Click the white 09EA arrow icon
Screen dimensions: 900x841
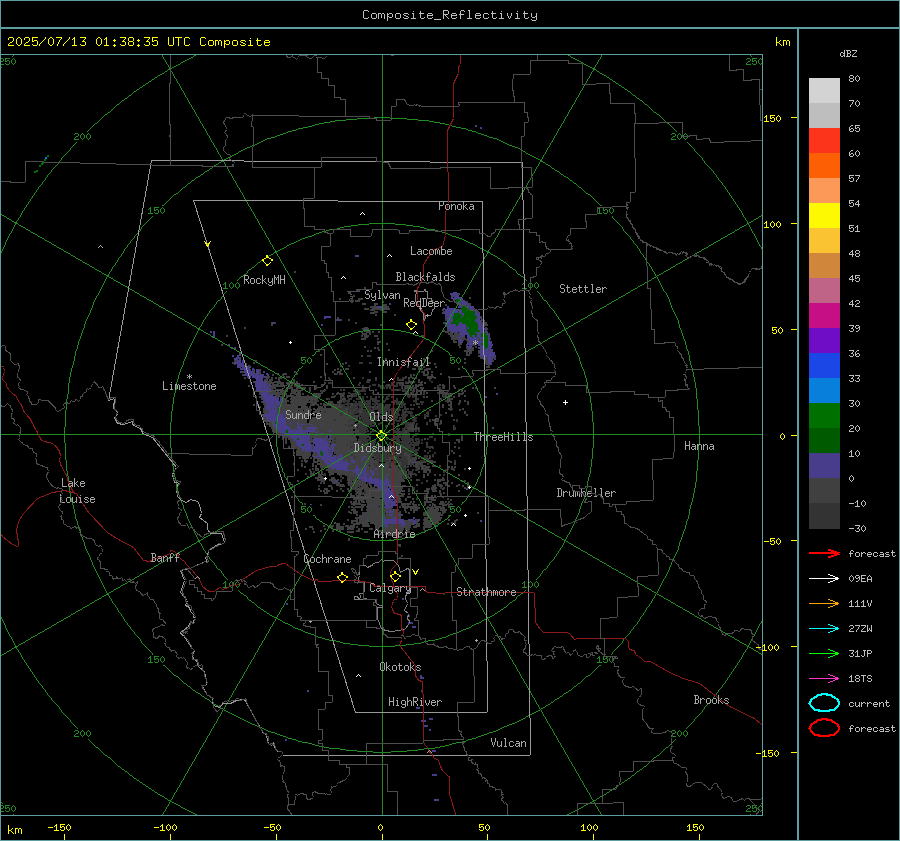pyautogui.click(x=824, y=578)
